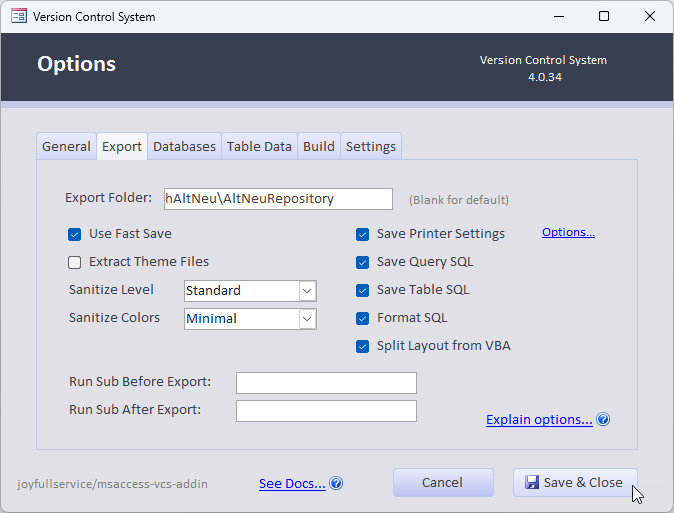This screenshot has width=674, height=513.
Task: Click the Access app icon in title bar
Action: pos(18,17)
